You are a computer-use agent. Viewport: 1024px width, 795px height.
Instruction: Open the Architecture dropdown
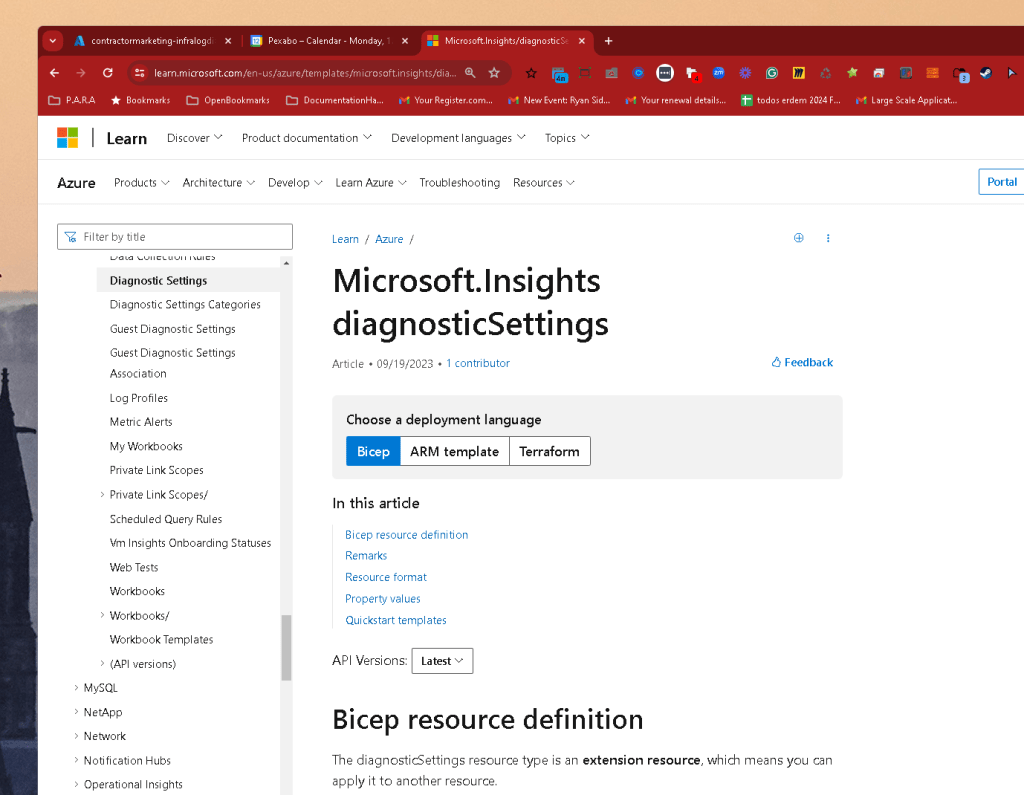(x=219, y=183)
